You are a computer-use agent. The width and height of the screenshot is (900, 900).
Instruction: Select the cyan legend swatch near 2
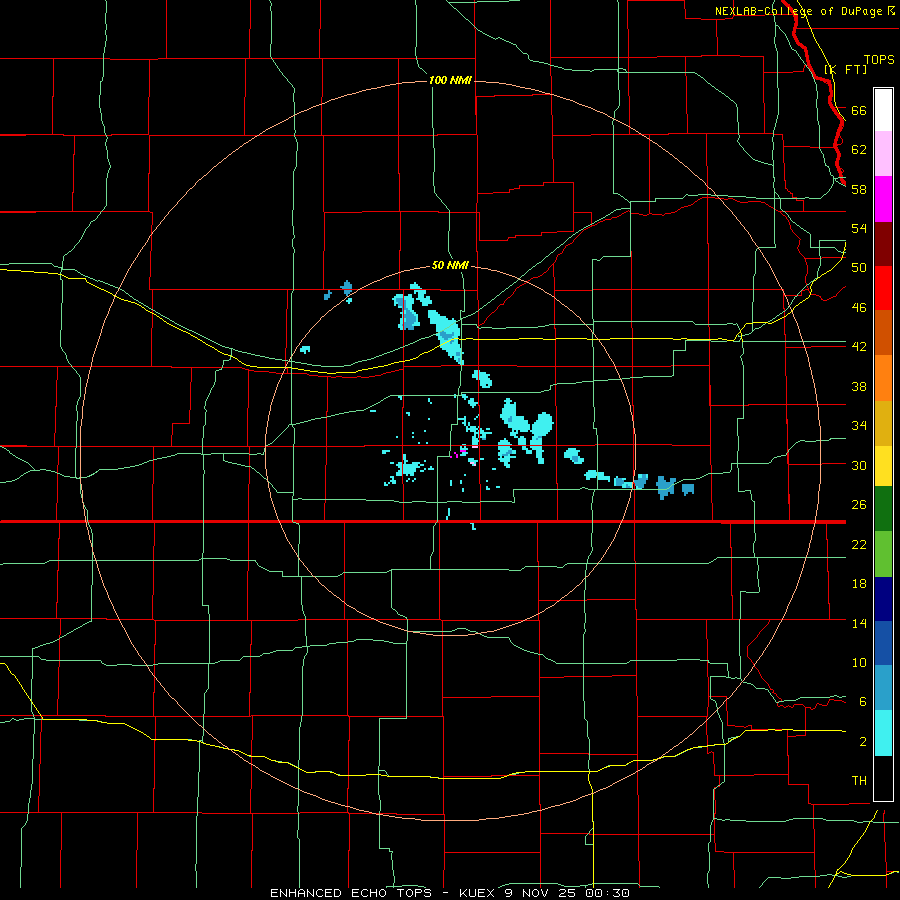[883, 733]
